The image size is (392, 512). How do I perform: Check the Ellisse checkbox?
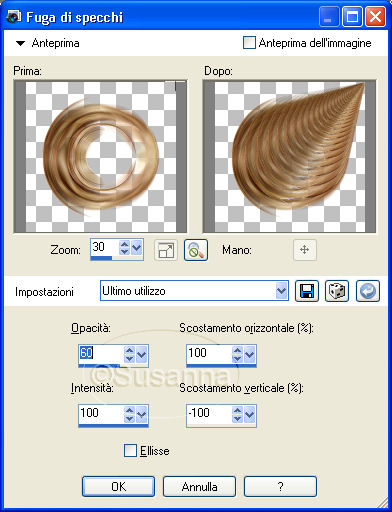[x=130, y=451]
